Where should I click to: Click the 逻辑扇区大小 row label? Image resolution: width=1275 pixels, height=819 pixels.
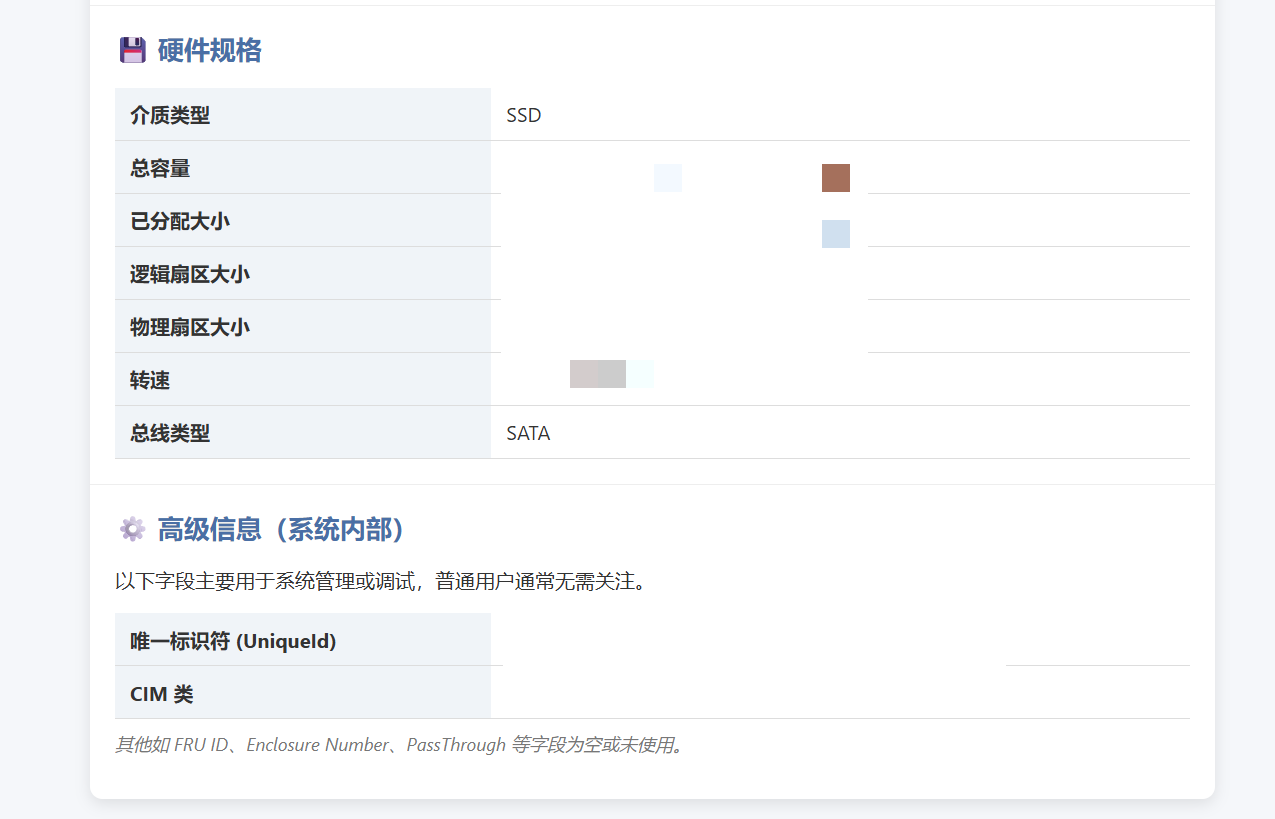point(303,274)
